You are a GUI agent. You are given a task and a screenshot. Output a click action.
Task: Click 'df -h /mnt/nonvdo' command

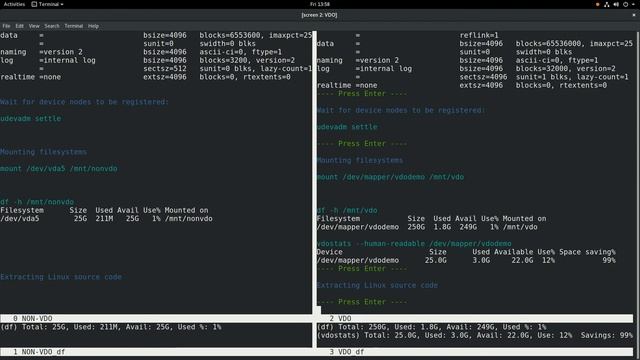coord(37,202)
